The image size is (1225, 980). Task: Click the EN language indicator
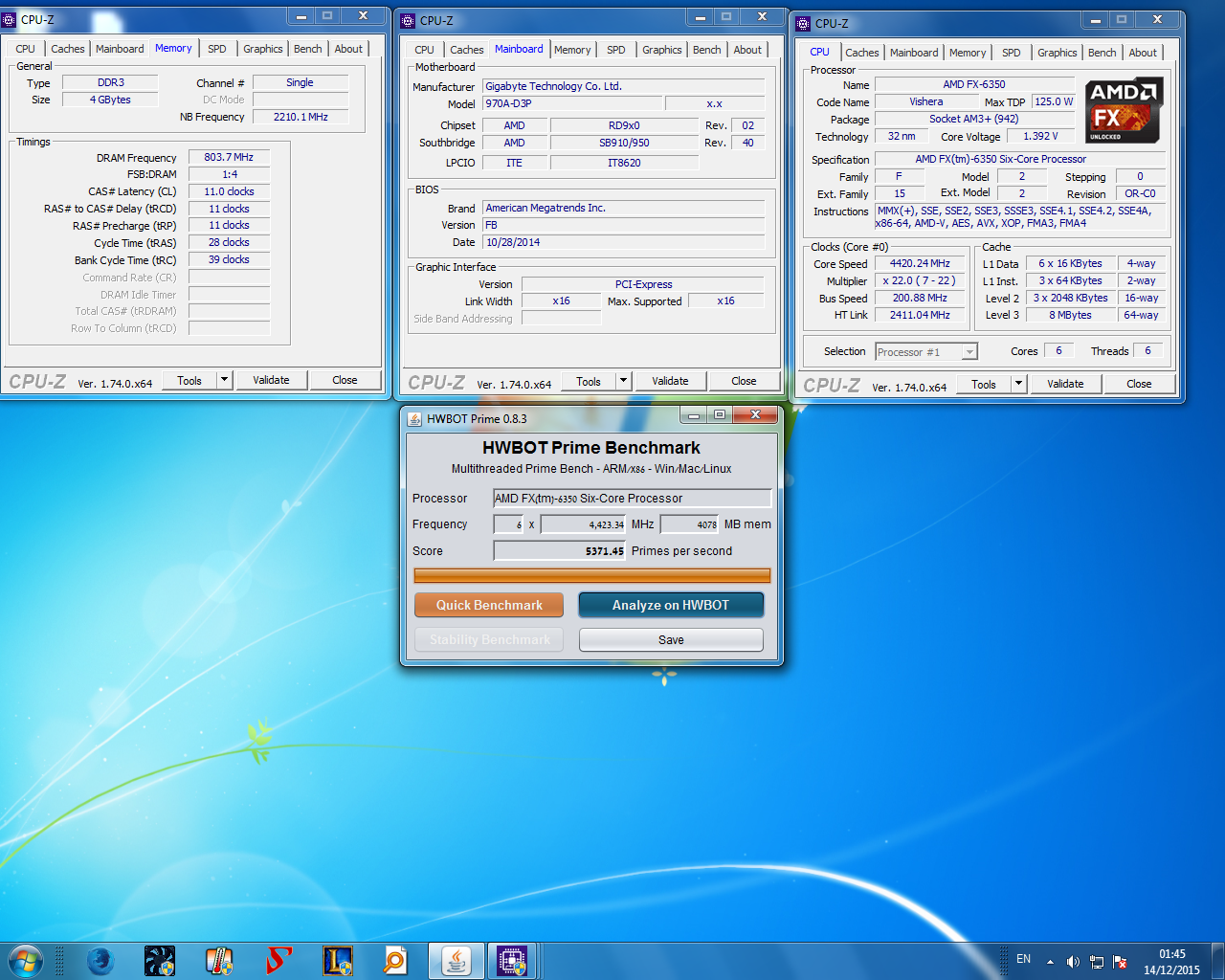click(1024, 959)
